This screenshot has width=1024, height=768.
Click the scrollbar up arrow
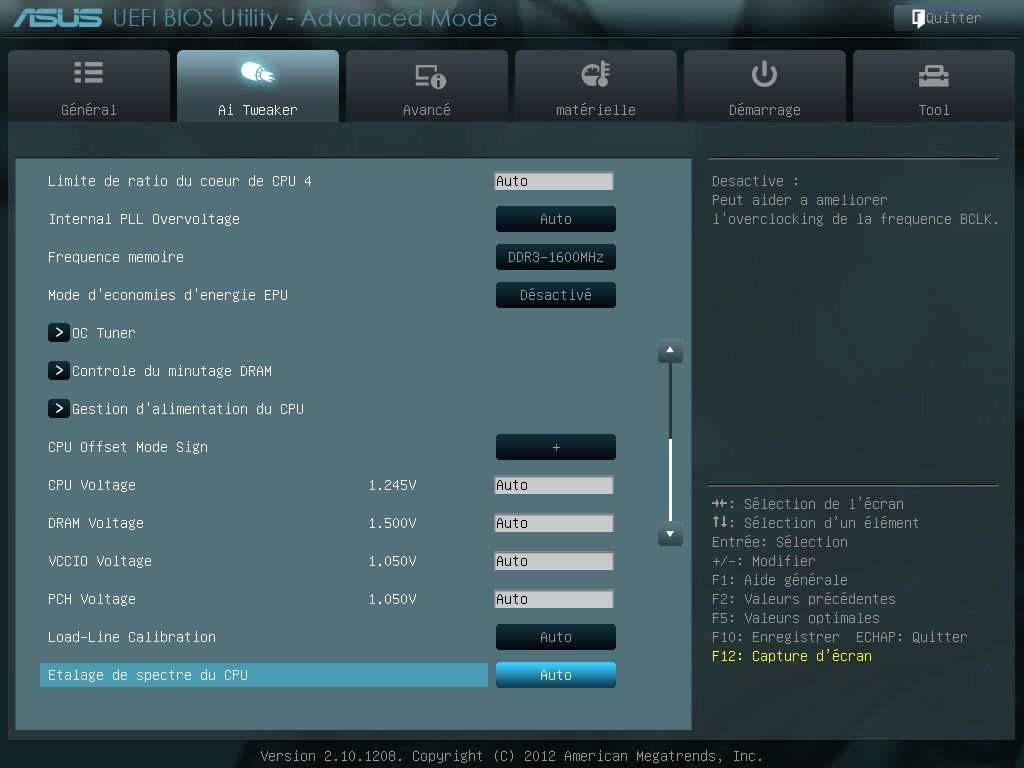[x=670, y=352]
